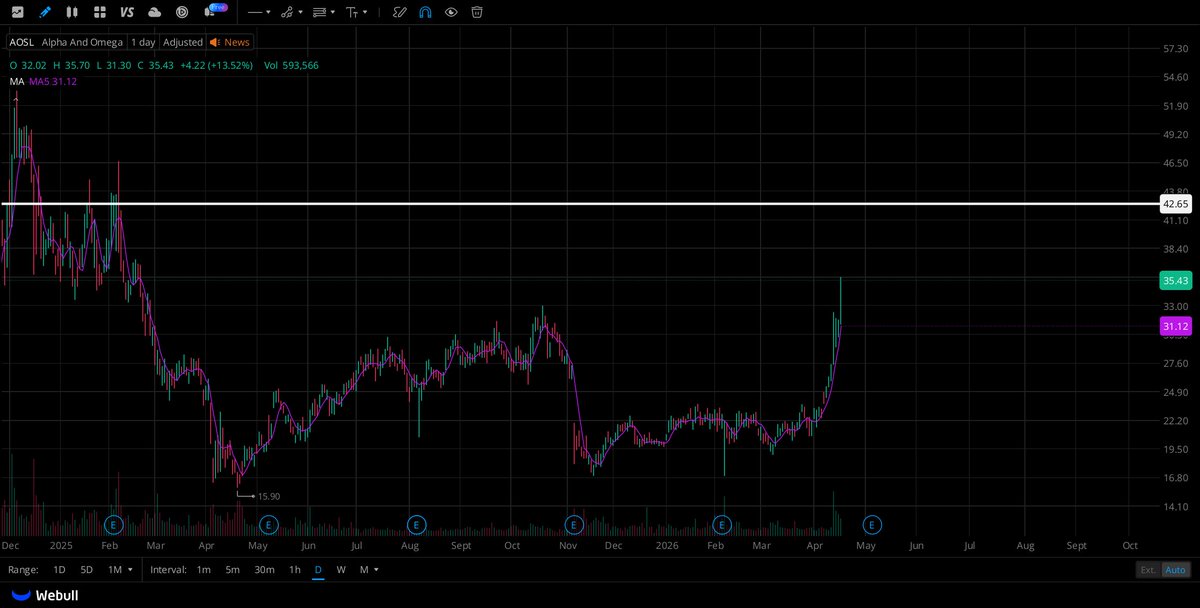Toggle the Auto scale button

(x=1176, y=570)
